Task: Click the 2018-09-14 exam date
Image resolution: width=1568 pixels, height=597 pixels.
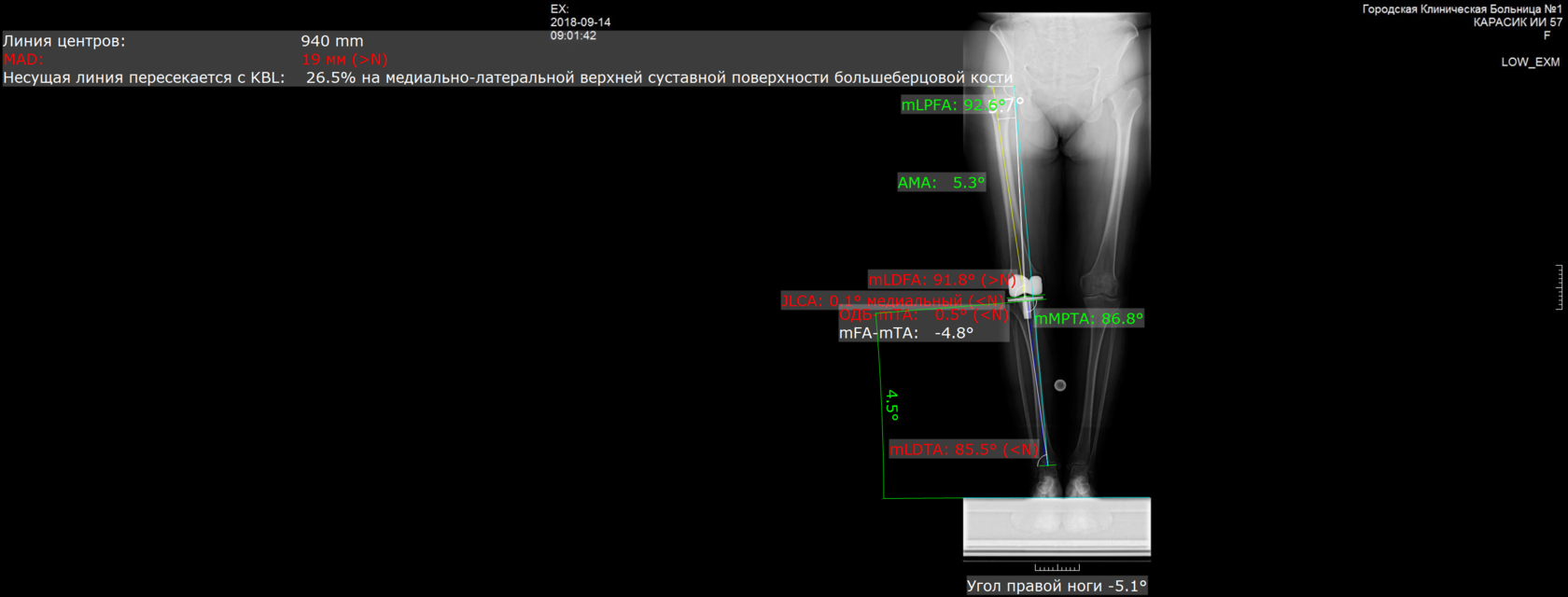Action: pyautogui.click(x=581, y=22)
